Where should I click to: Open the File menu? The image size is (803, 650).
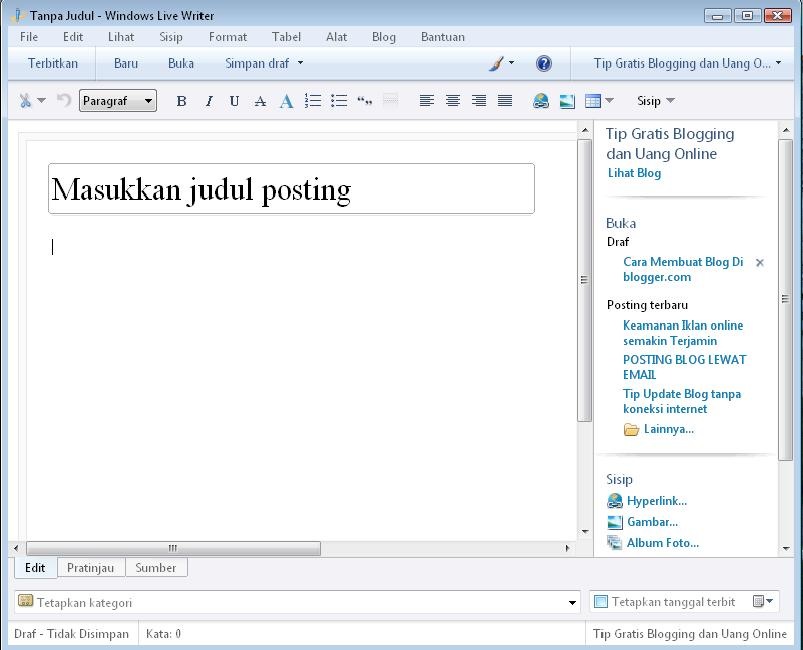(x=29, y=37)
